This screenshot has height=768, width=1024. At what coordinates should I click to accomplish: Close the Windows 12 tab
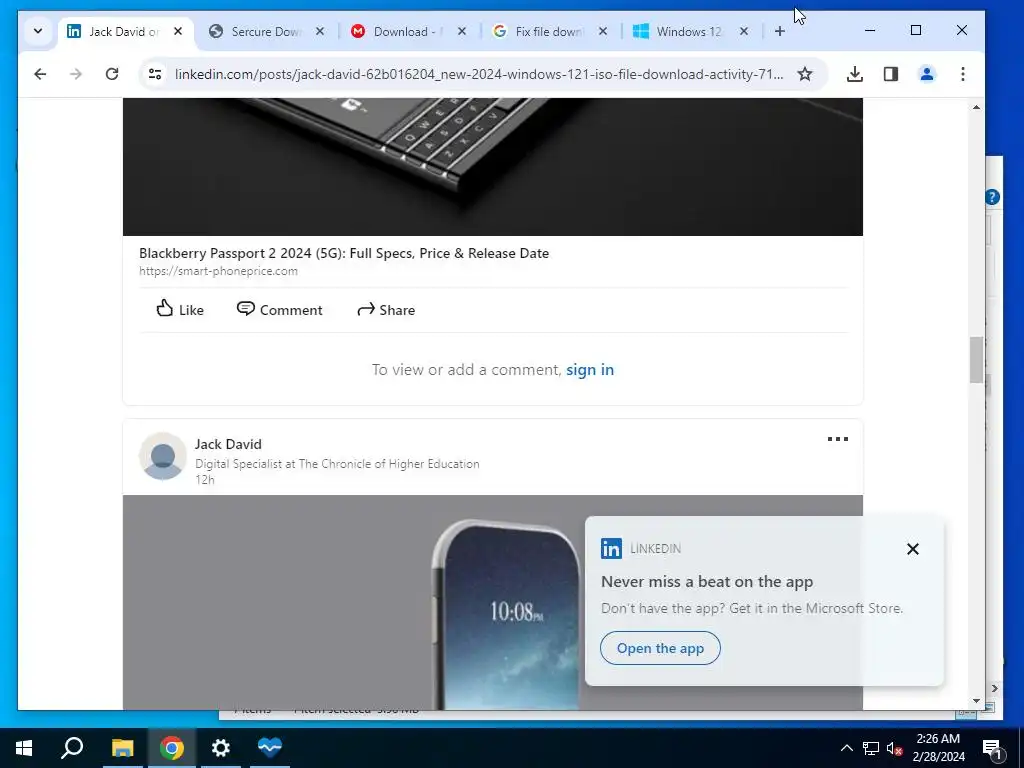(x=744, y=31)
